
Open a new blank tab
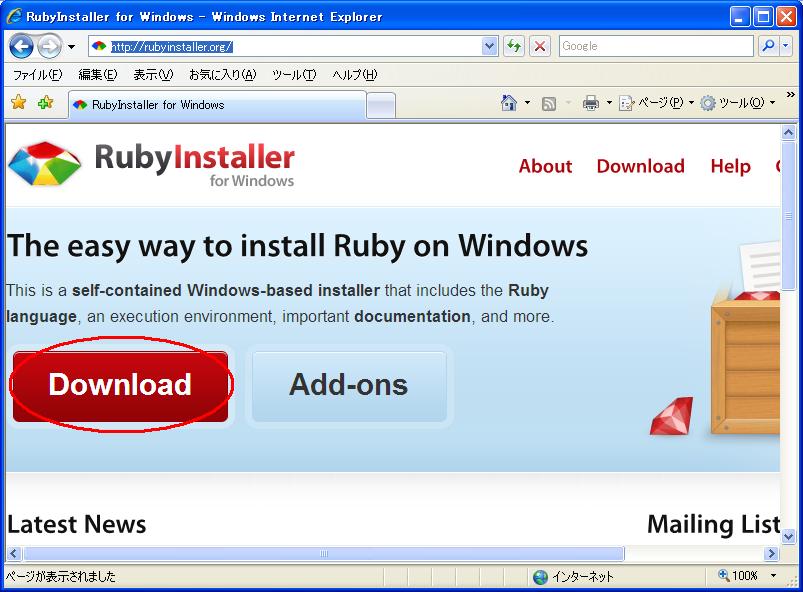381,105
